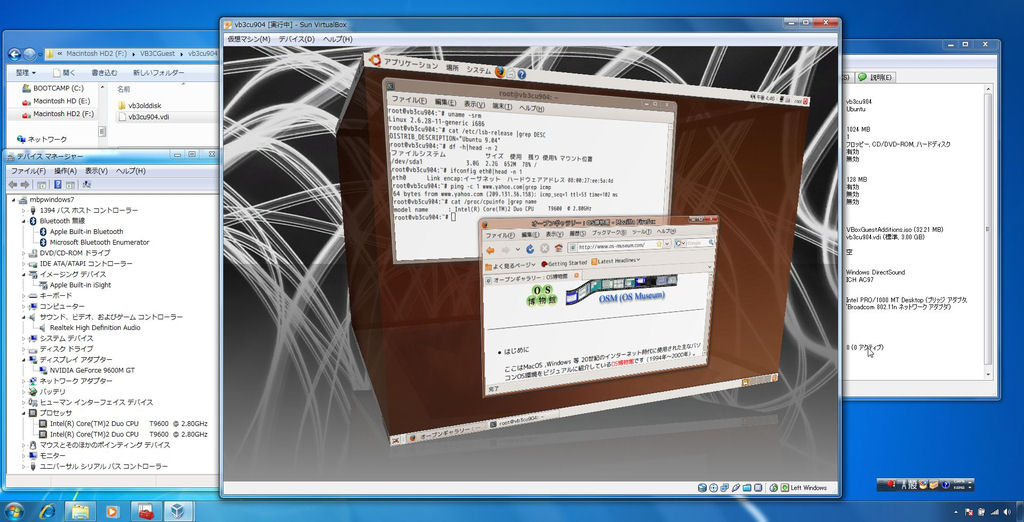This screenshot has height=522, width=1024.
Task: Click Windows Start orb on taskbar
Action: tap(14, 510)
